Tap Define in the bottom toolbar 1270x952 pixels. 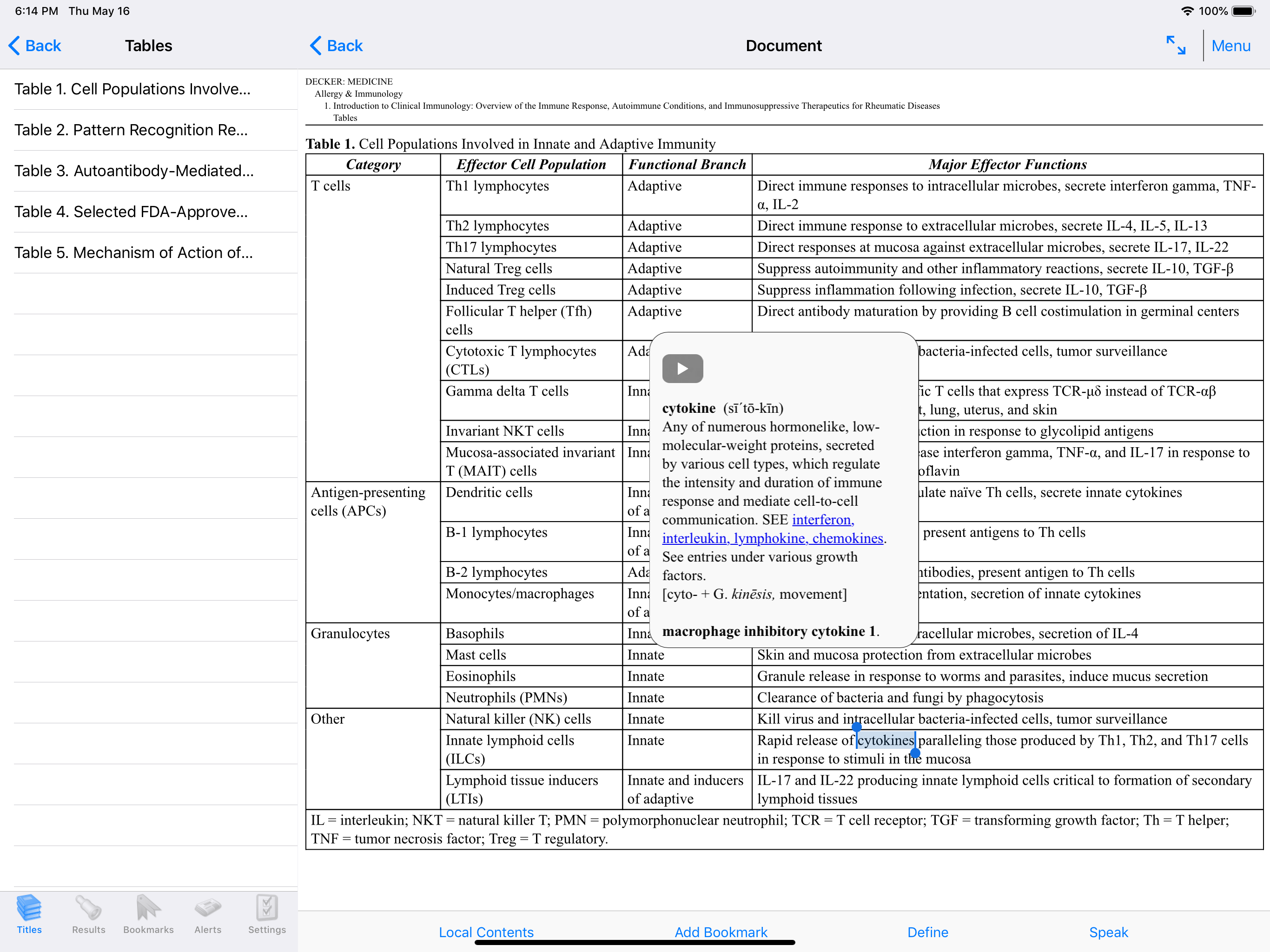927,932
